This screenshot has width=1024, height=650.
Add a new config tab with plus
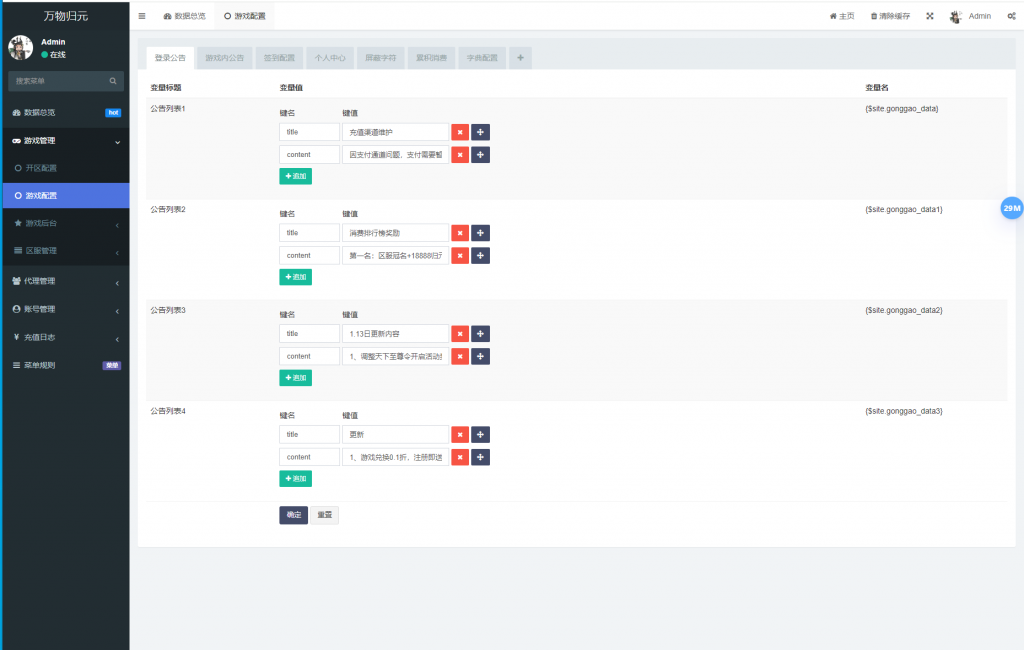point(520,58)
